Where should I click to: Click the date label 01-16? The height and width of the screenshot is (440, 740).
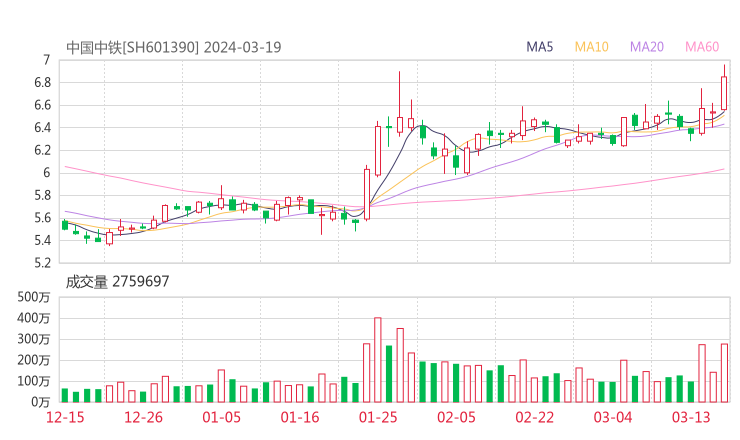300,417
